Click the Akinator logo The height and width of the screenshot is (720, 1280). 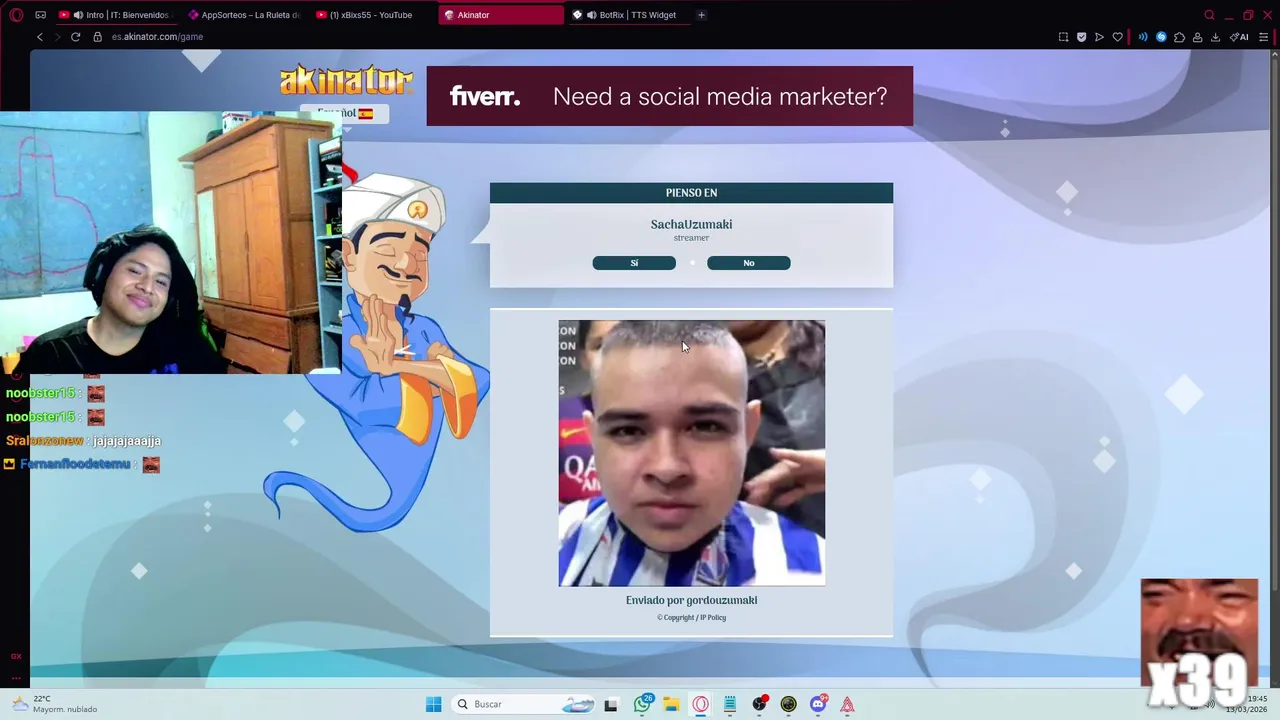pyautogui.click(x=346, y=79)
